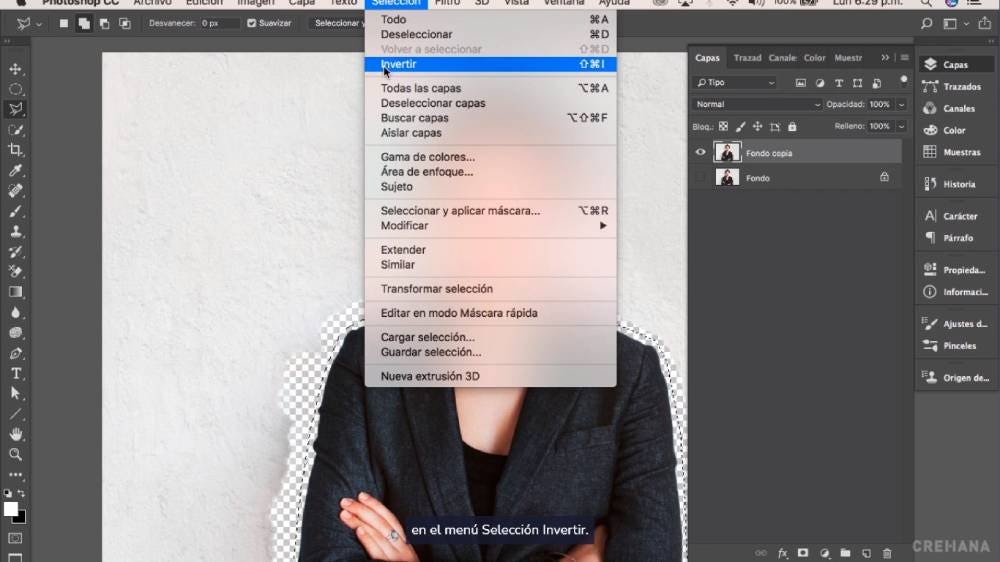Screen dimensions: 1000x562
Task: Click Gama de colores menu entry
Action: (x=427, y=157)
